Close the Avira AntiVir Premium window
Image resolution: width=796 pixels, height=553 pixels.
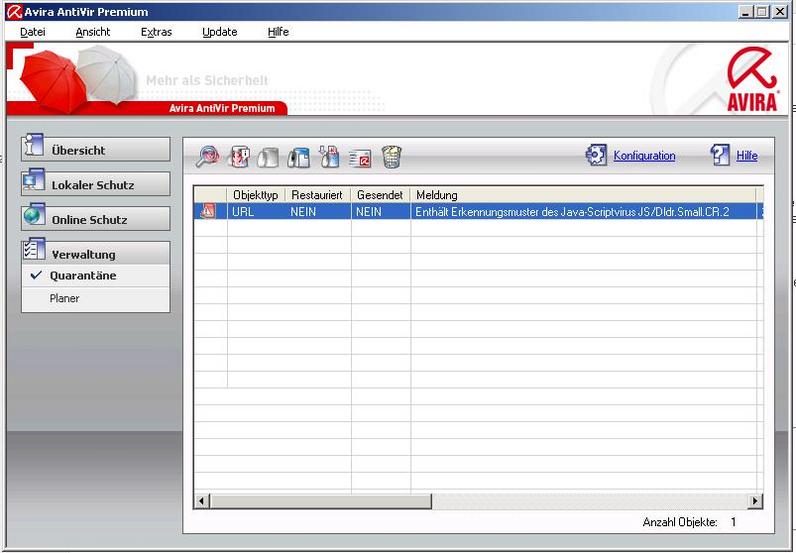780,12
